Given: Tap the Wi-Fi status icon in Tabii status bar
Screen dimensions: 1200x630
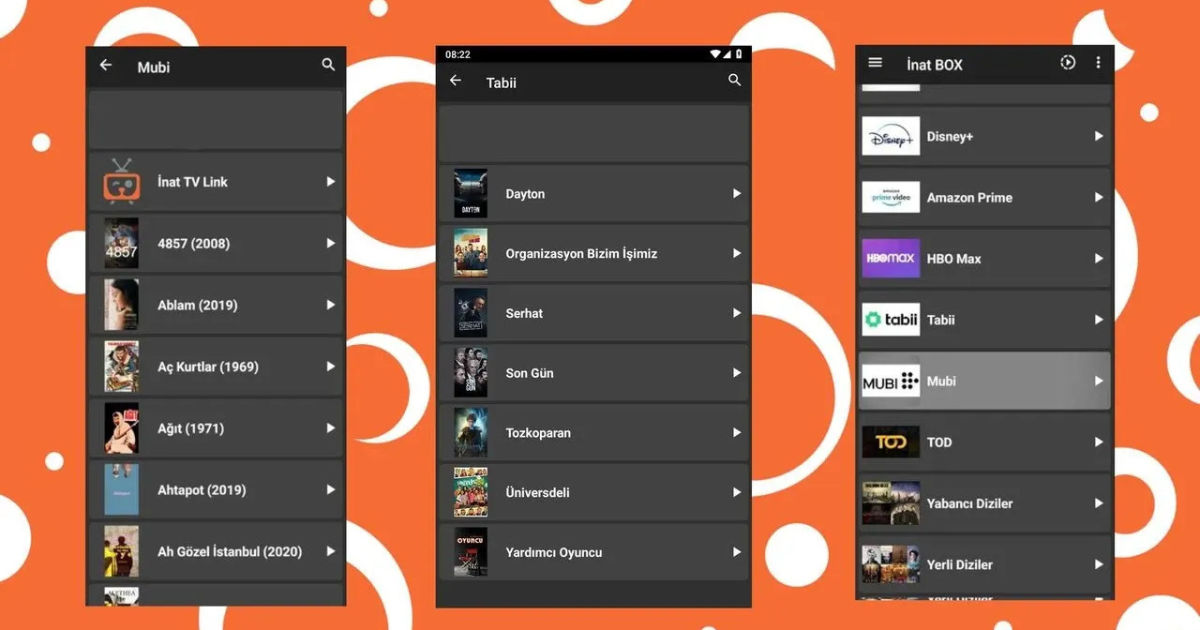Looking at the screenshot, I should pos(716,54).
